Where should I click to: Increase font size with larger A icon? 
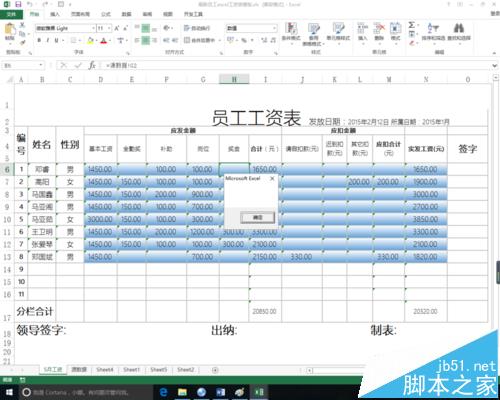pyautogui.click(x=117, y=28)
